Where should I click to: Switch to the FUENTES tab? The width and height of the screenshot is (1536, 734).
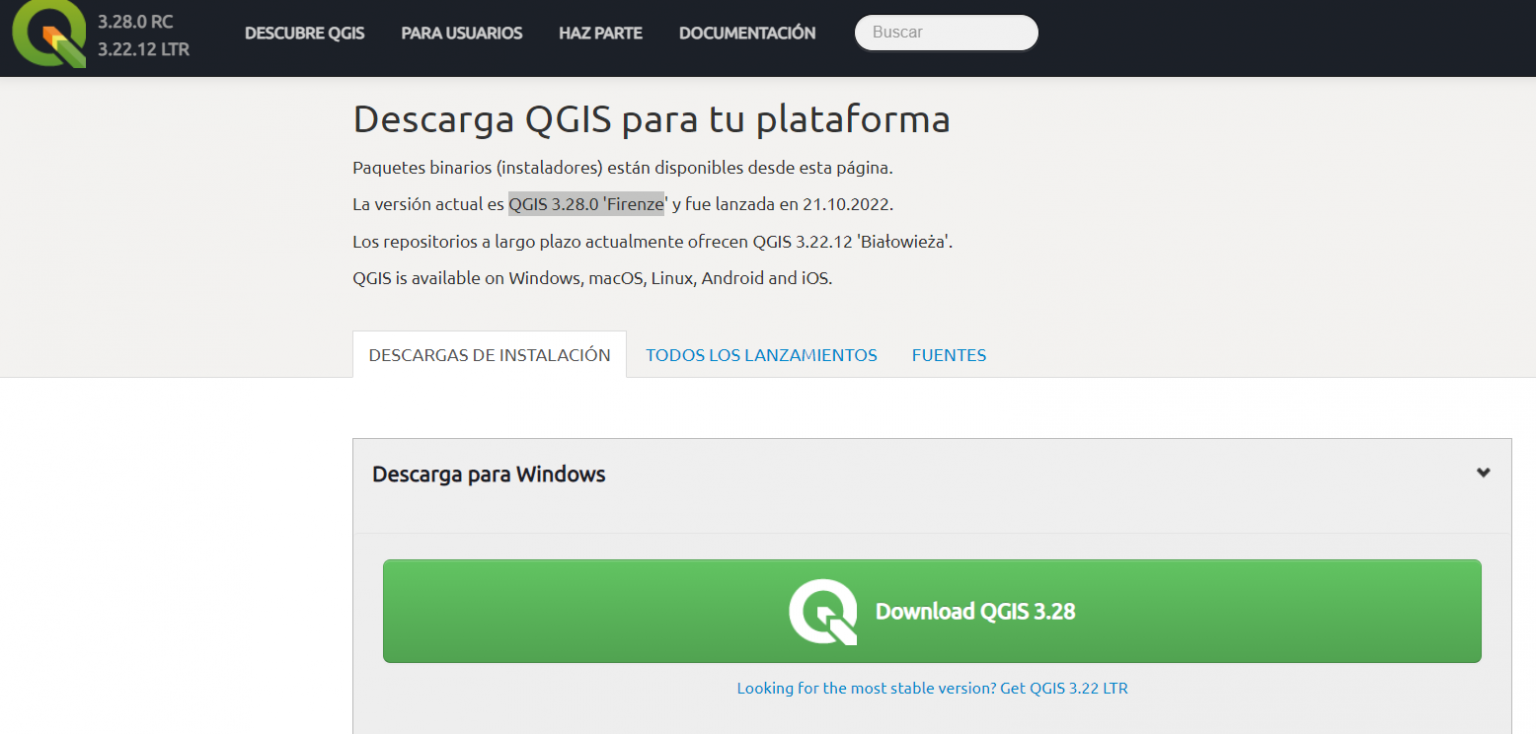(x=948, y=355)
